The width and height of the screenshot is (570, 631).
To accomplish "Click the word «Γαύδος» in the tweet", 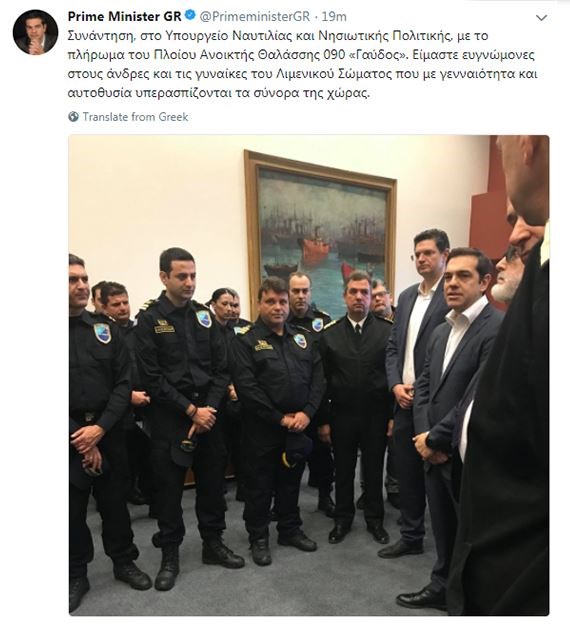I will (x=373, y=55).
